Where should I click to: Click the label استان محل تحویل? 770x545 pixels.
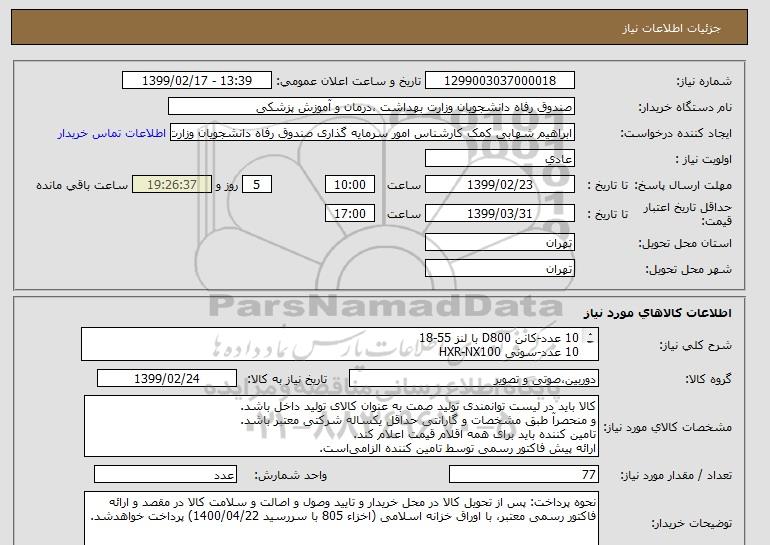(685, 244)
